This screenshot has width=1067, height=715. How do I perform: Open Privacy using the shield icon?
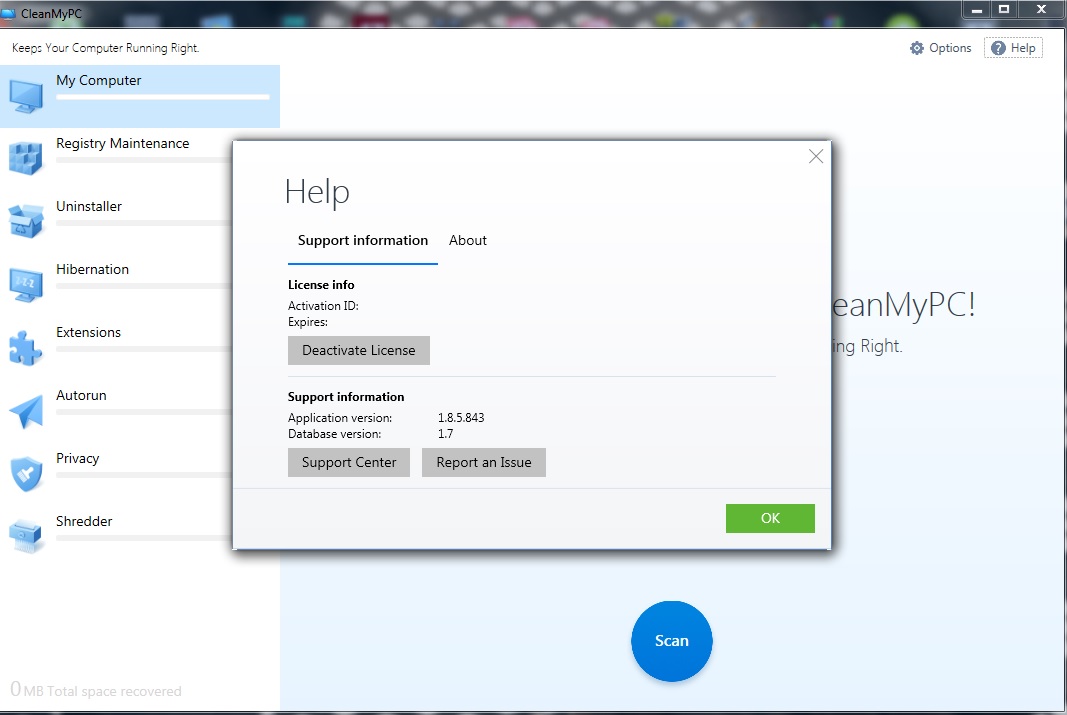click(x=26, y=472)
